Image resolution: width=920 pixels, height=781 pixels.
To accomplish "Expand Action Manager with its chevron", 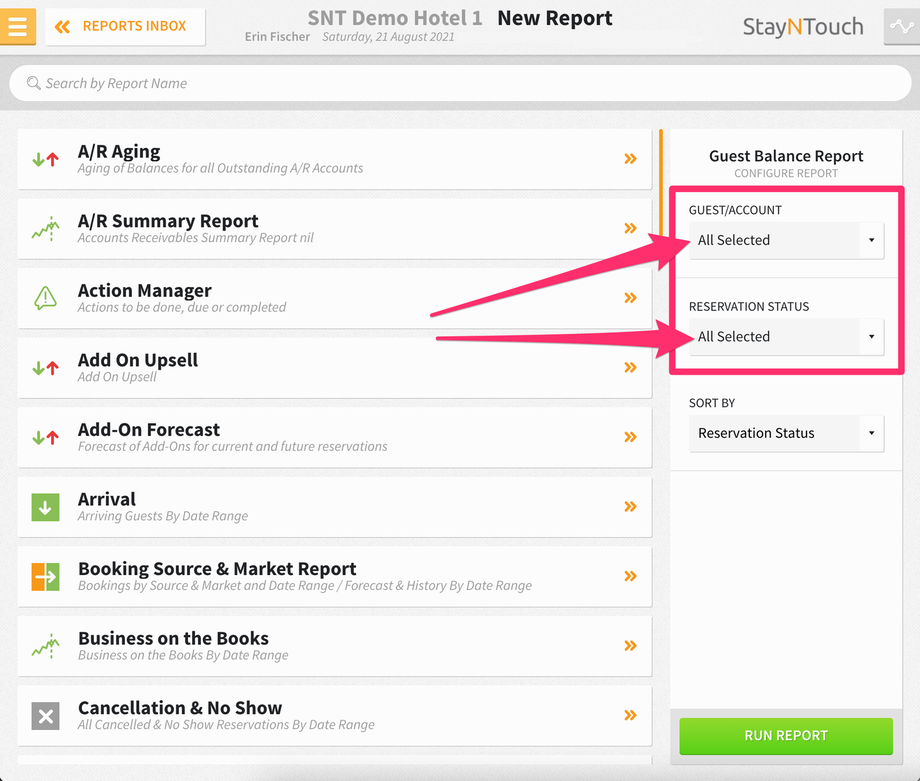I will tap(631, 297).
